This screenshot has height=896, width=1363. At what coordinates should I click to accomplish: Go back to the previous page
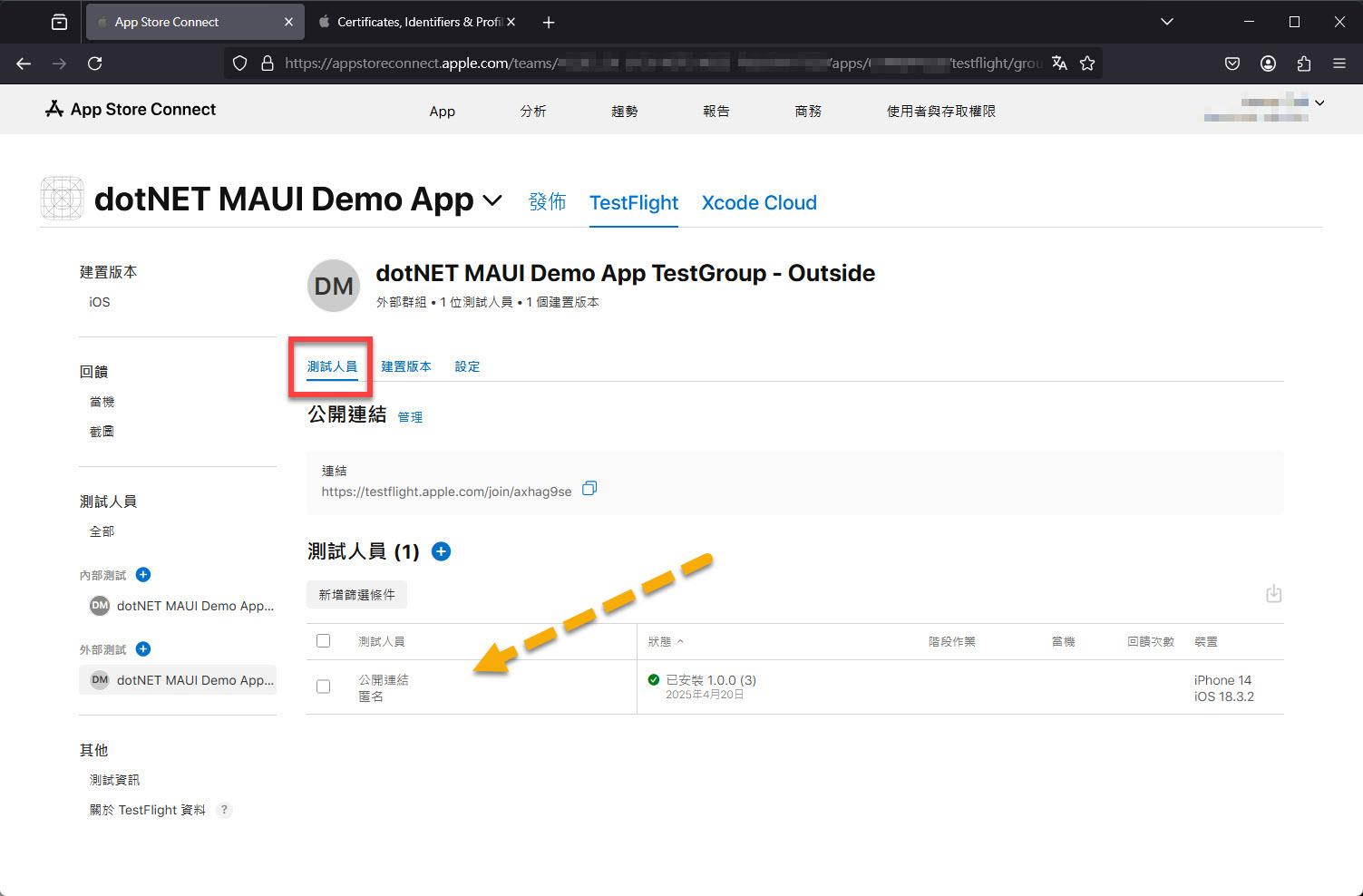(24, 63)
